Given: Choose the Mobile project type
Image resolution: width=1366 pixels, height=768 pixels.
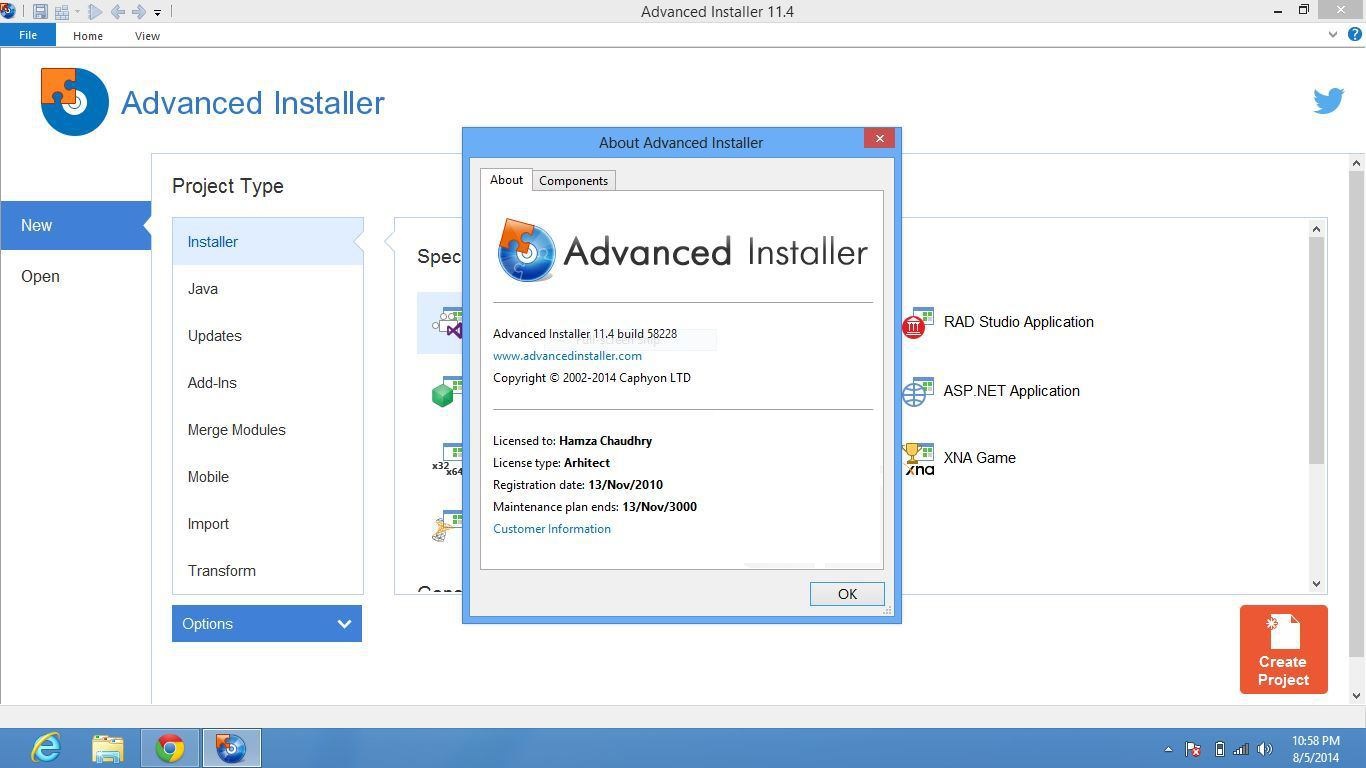Looking at the screenshot, I should point(267,477).
